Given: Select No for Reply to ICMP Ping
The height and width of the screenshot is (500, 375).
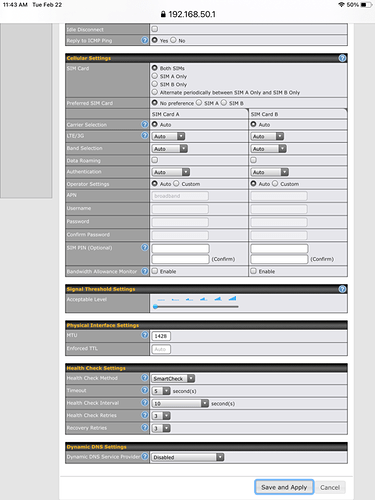Looking at the screenshot, I should pyautogui.click(x=173, y=40).
